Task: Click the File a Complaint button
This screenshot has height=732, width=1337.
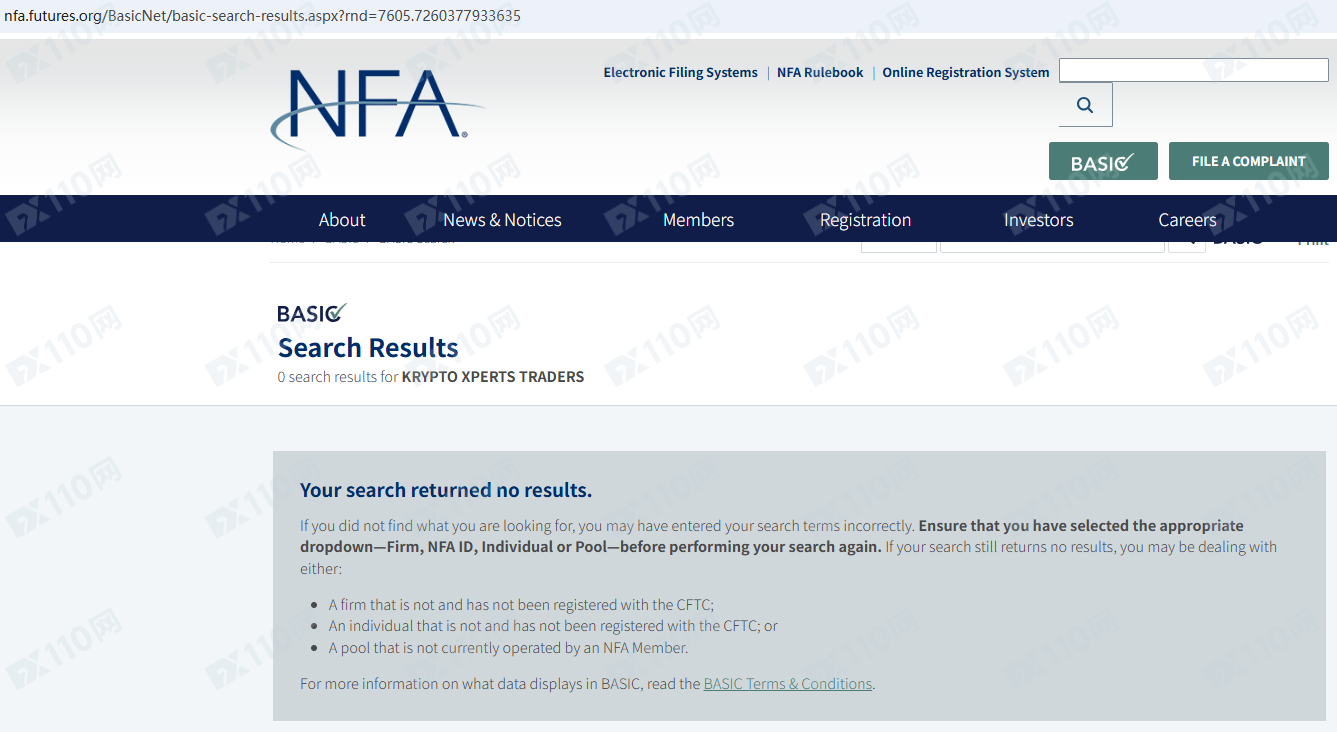Action: [x=1249, y=161]
